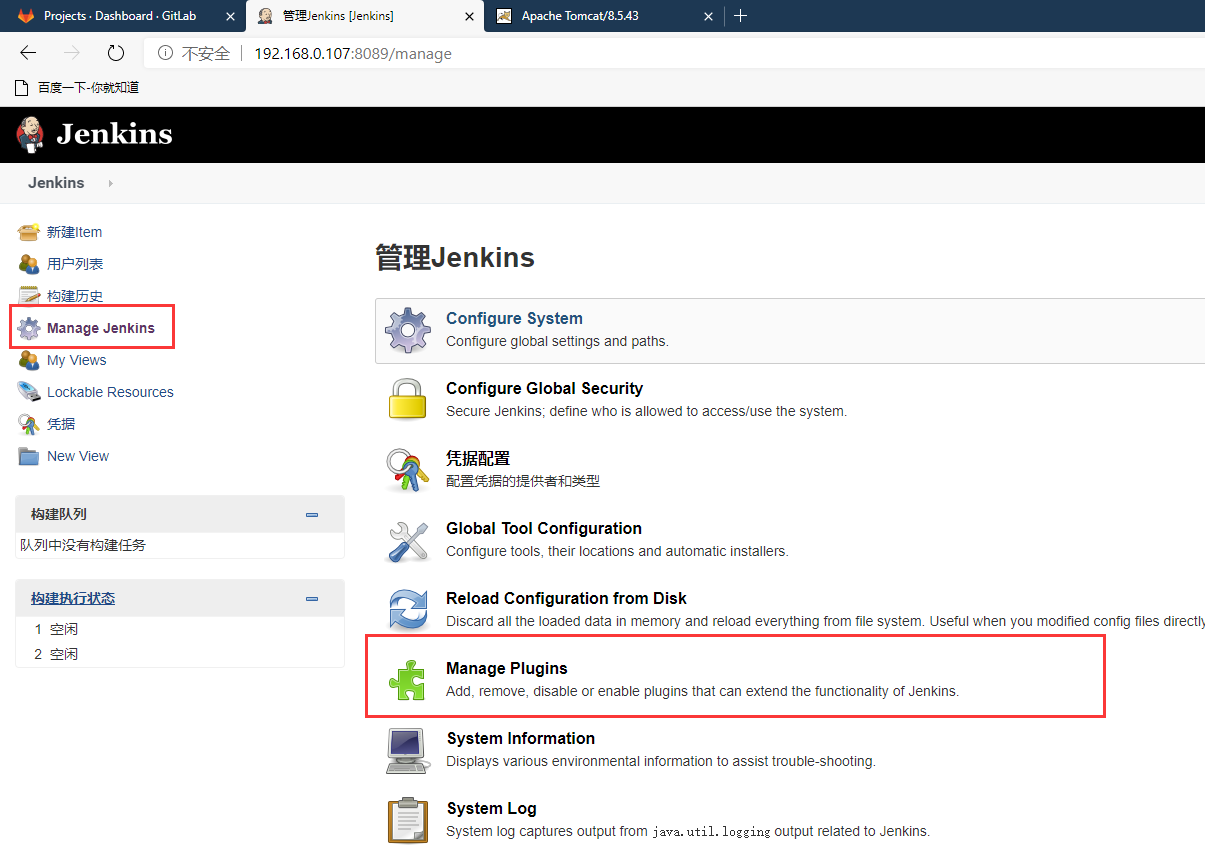Click the Manage Plugins puzzle piece icon
The height and width of the screenshot is (847, 1205).
pos(408,680)
